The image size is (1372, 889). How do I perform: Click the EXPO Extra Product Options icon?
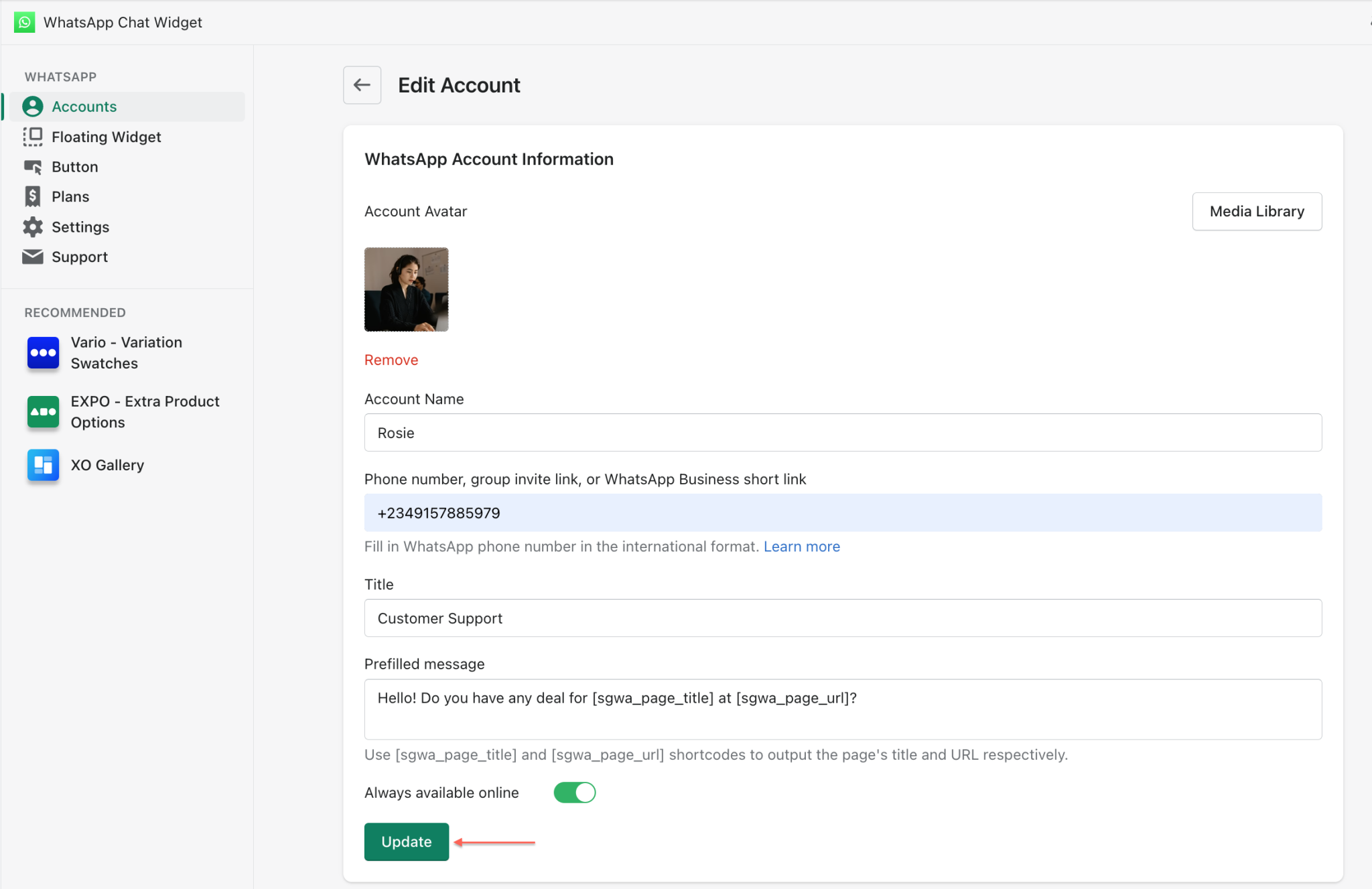click(x=43, y=411)
